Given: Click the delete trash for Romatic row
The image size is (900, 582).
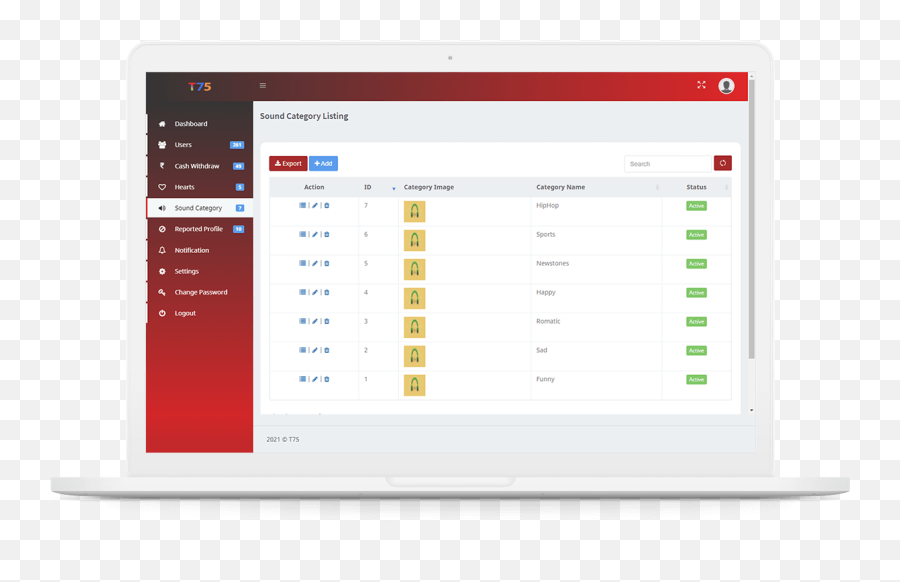Looking at the screenshot, I should point(327,321).
